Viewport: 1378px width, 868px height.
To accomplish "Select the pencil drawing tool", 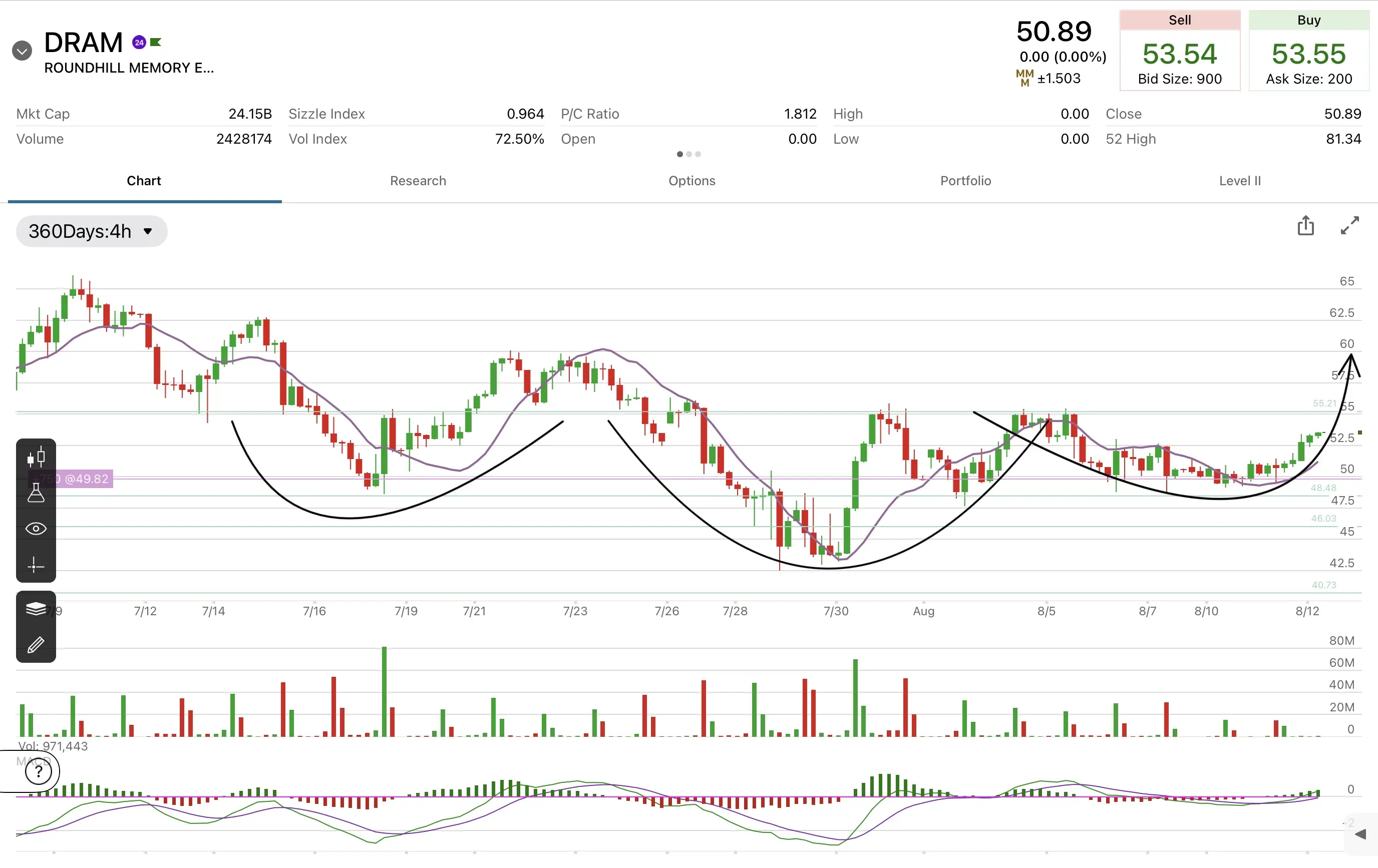I will point(36,644).
